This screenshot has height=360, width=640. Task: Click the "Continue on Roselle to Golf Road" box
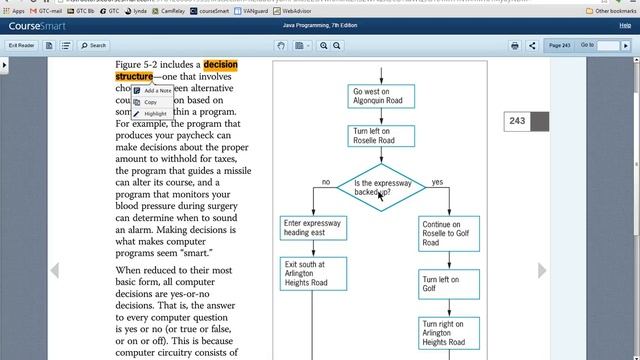pos(449,233)
